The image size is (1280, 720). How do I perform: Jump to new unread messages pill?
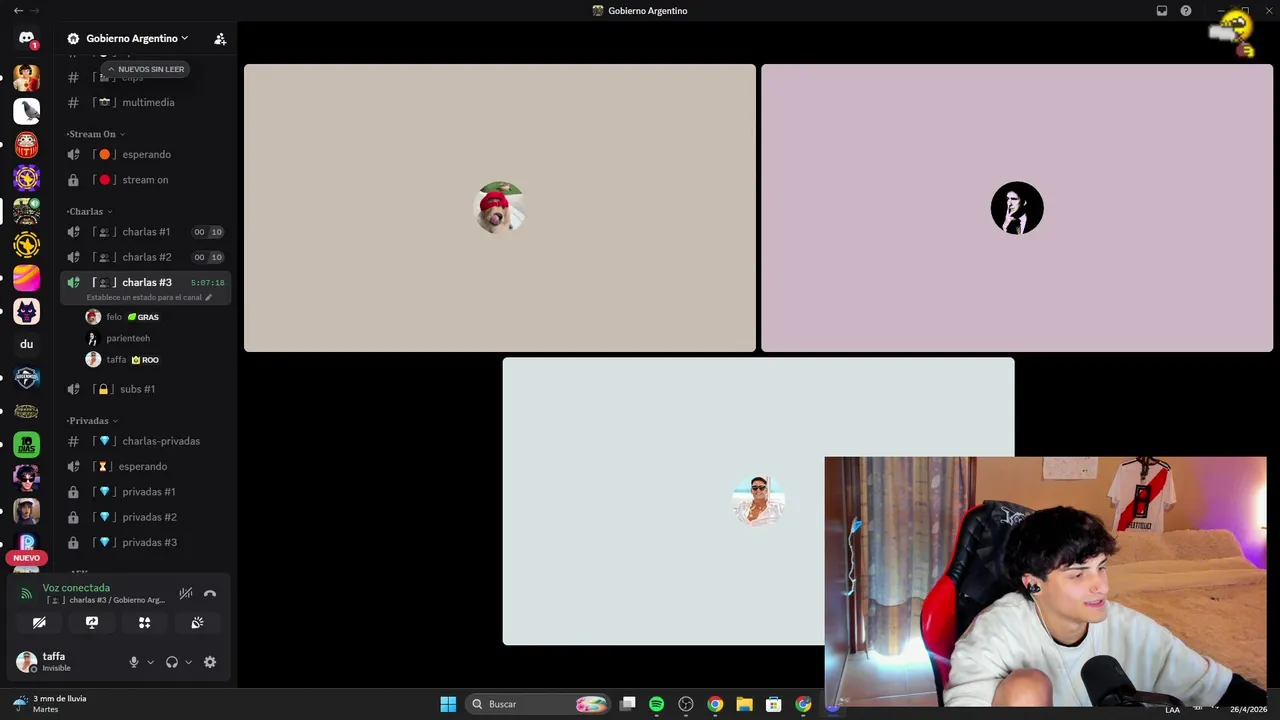(145, 69)
